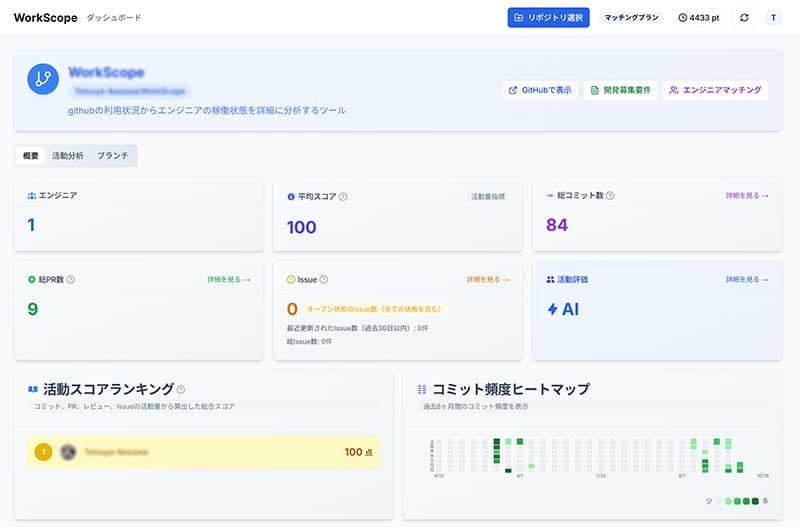The image size is (800, 527).
Task: Click the help icon beside 総PR数
Action: 71,280
